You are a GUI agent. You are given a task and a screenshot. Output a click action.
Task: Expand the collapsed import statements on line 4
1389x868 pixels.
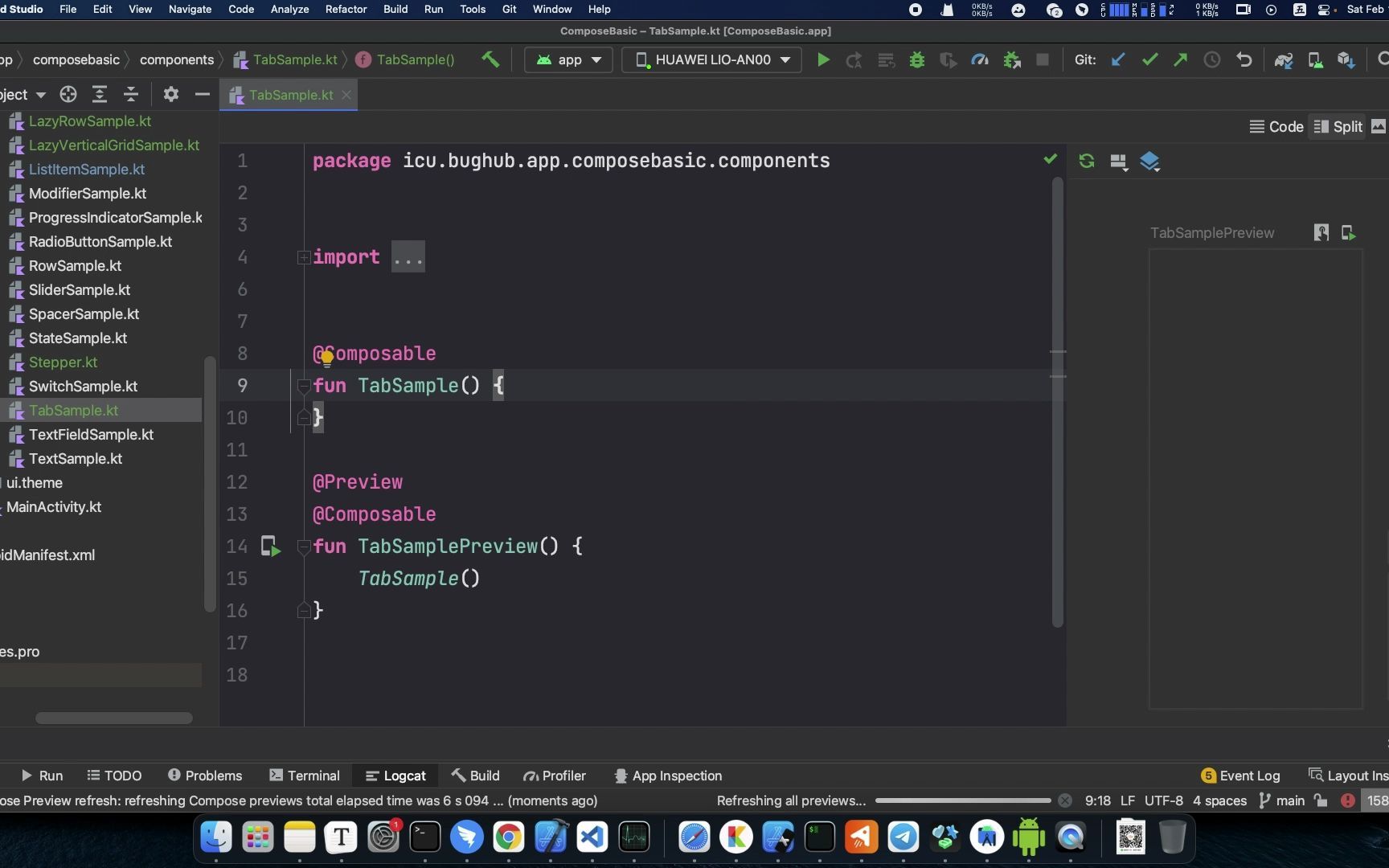coord(304,257)
